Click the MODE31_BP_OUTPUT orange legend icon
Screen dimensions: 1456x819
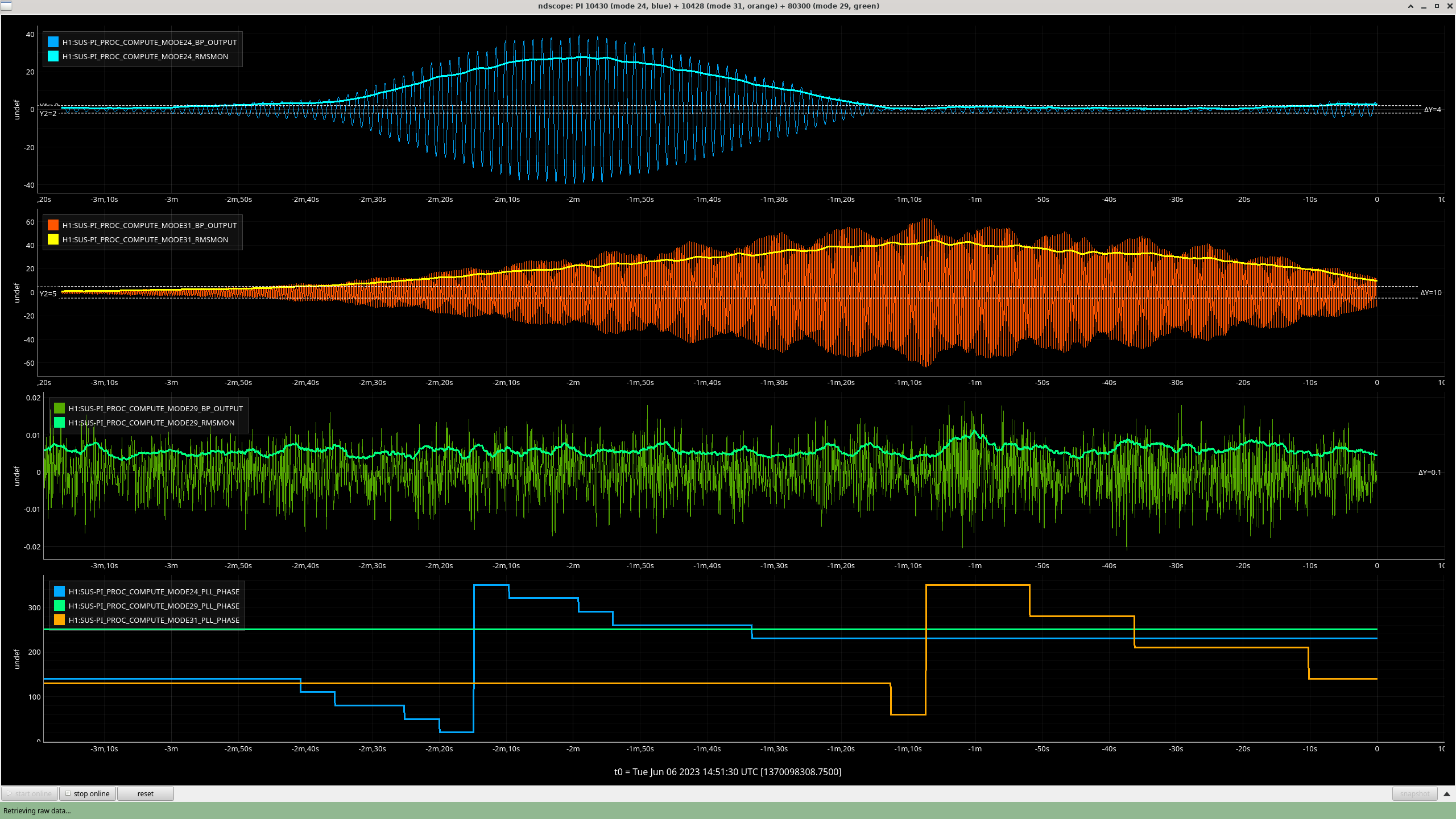click(x=53, y=225)
